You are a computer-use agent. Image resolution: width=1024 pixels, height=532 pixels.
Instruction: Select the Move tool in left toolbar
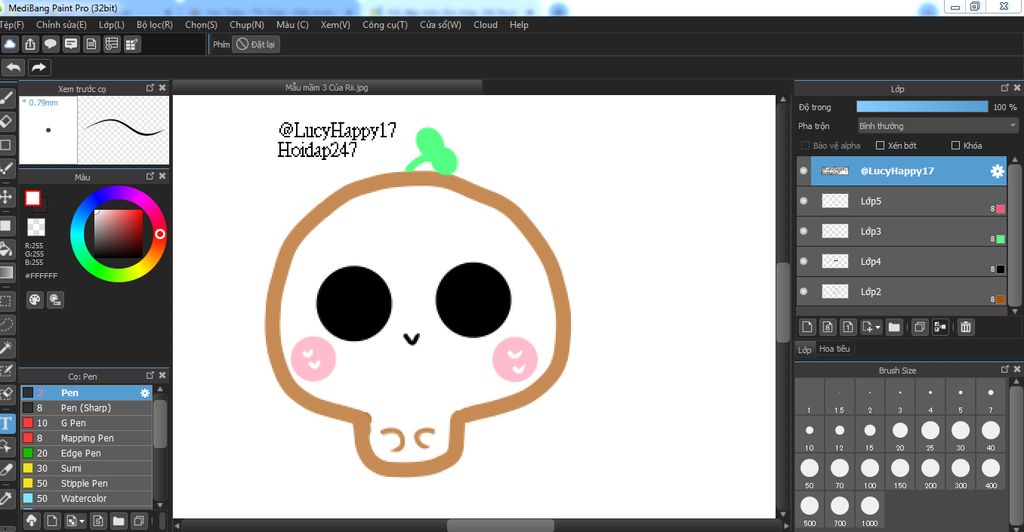(x=7, y=196)
